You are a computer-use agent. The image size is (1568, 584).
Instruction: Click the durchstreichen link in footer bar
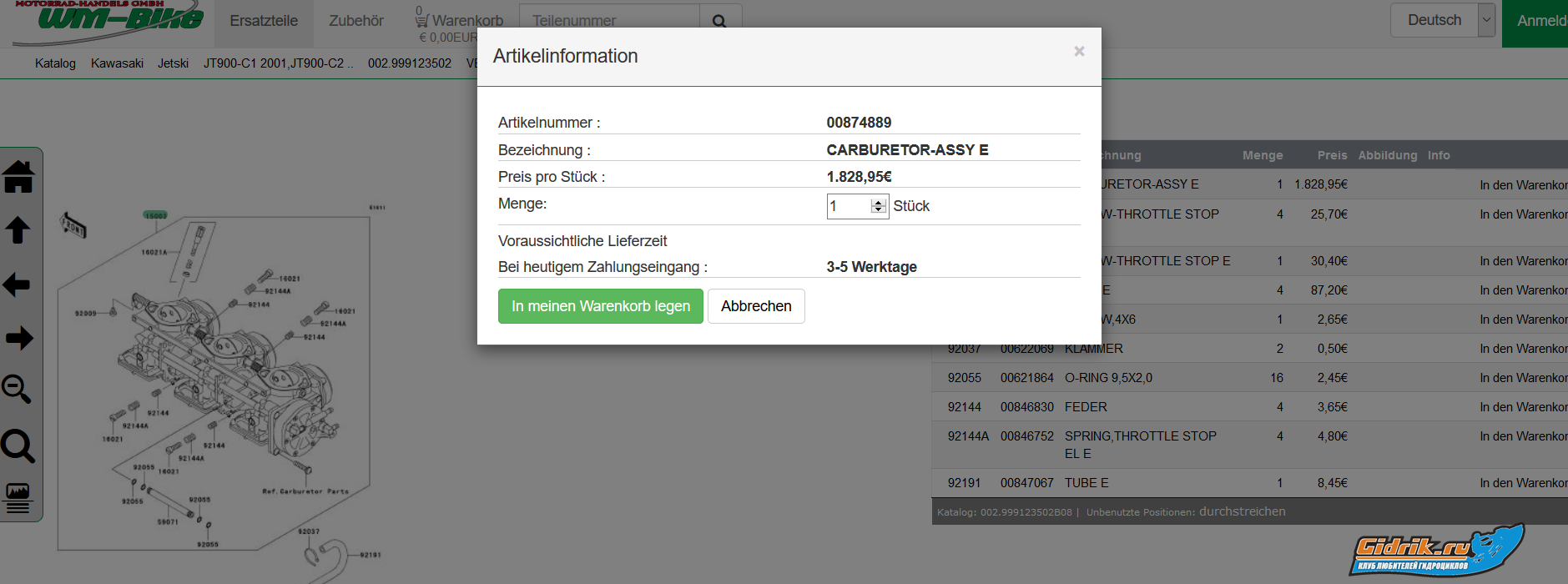(1242, 511)
